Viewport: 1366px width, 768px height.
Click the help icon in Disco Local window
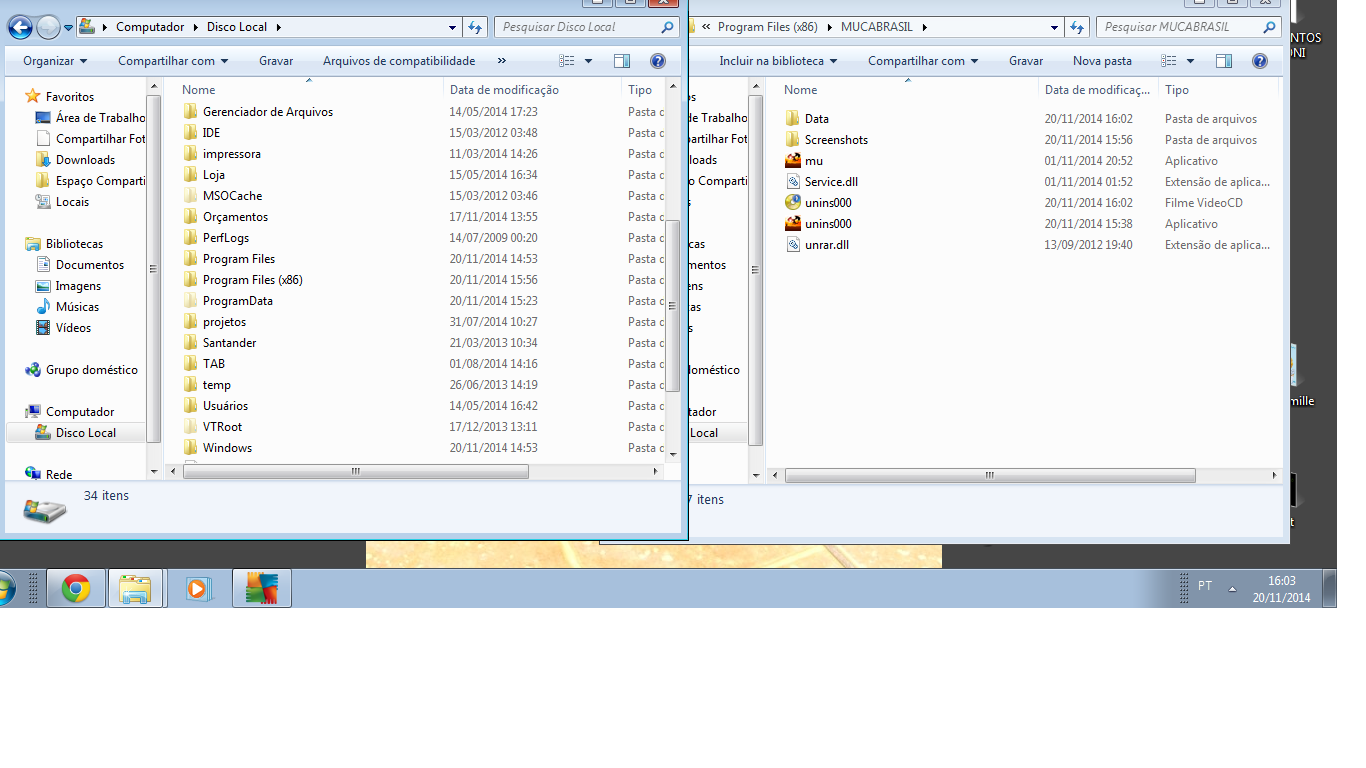pos(657,61)
